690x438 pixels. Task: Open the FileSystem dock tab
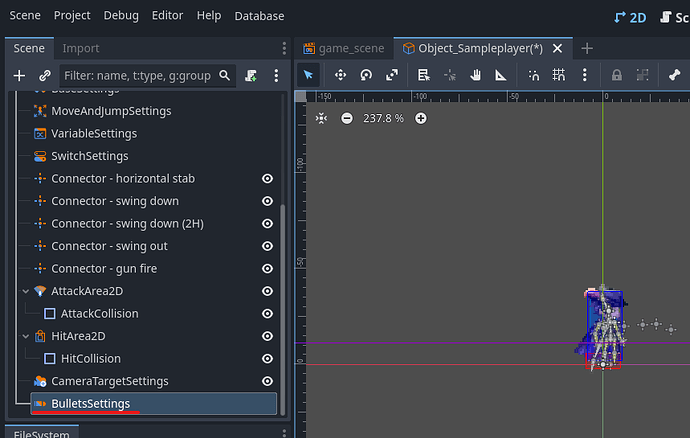[42, 434]
